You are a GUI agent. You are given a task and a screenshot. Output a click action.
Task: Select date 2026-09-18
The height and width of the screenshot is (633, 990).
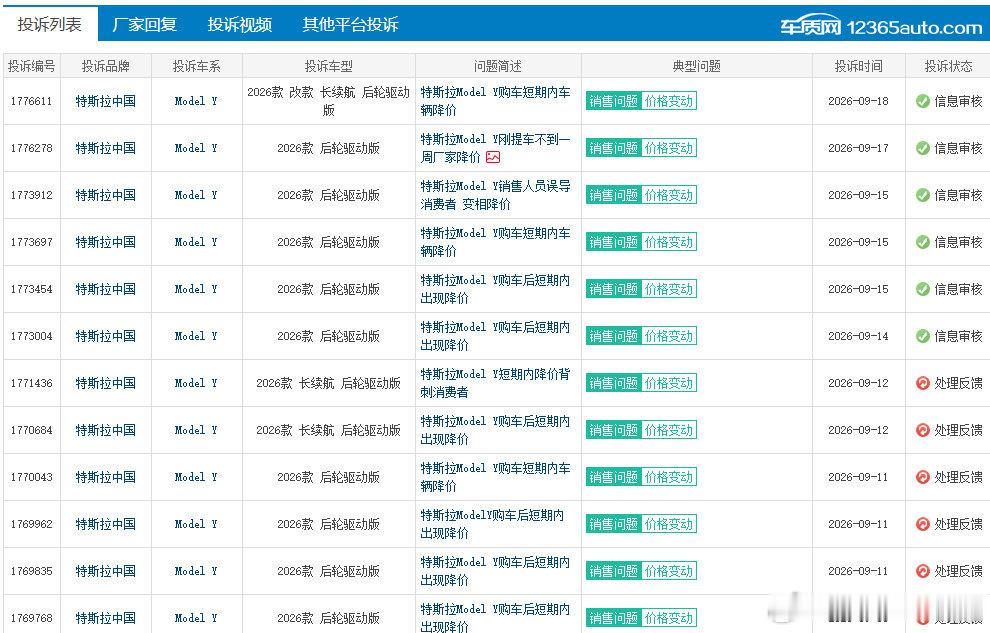[x=858, y=101]
